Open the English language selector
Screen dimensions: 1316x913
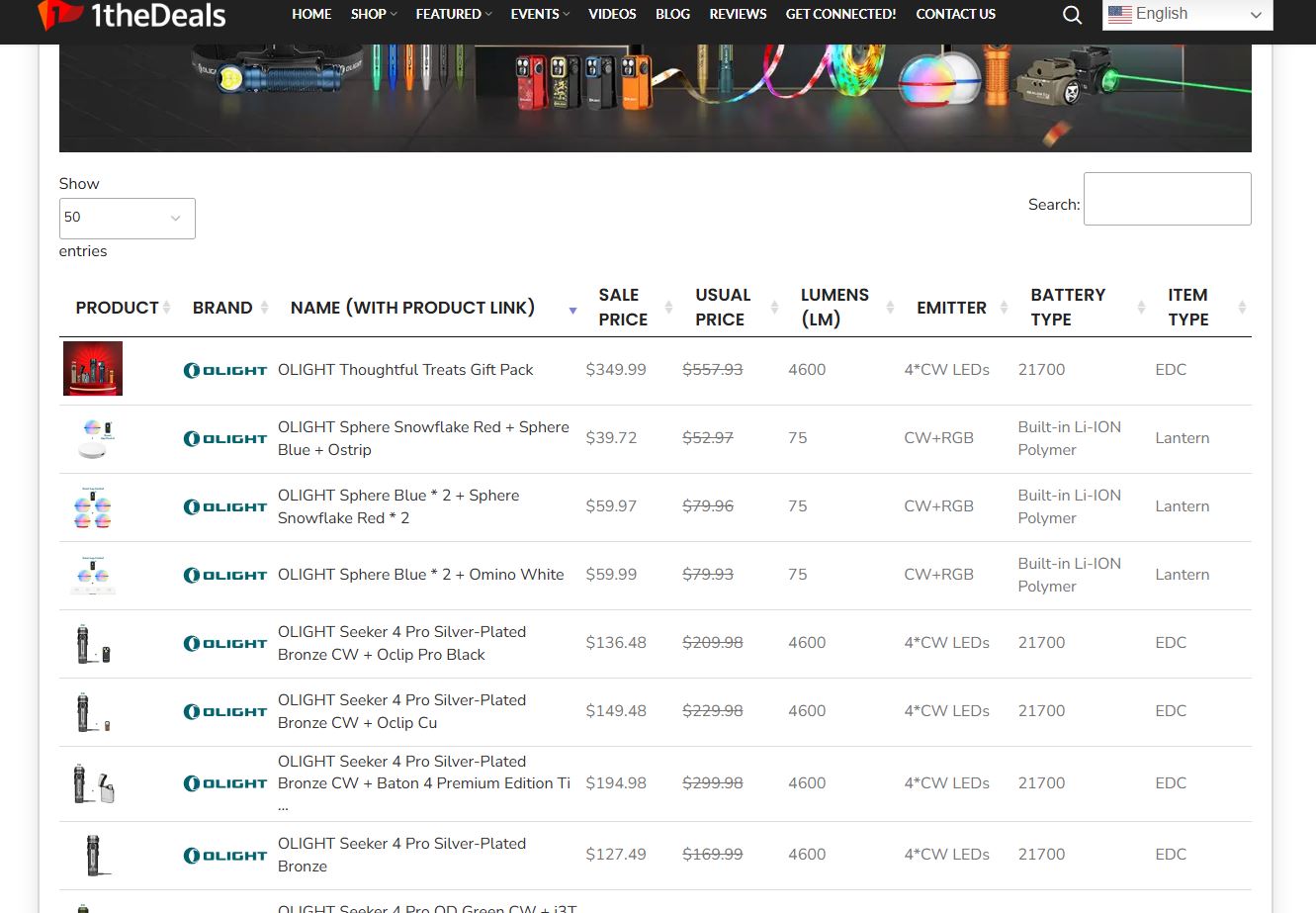click(x=1186, y=15)
